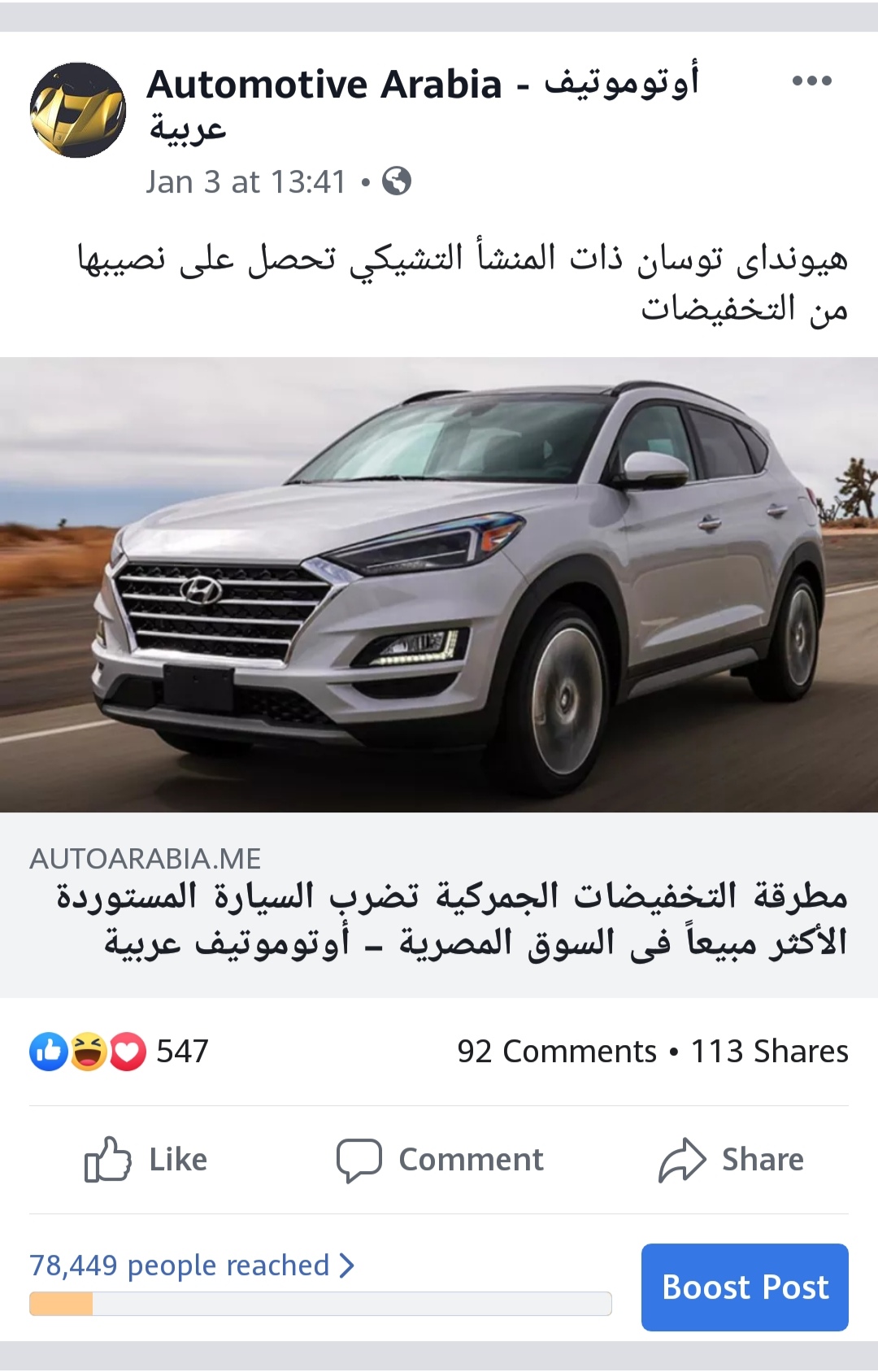Click the share arrow icon
The height and width of the screenshot is (1372, 878).
click(682, 1160)
